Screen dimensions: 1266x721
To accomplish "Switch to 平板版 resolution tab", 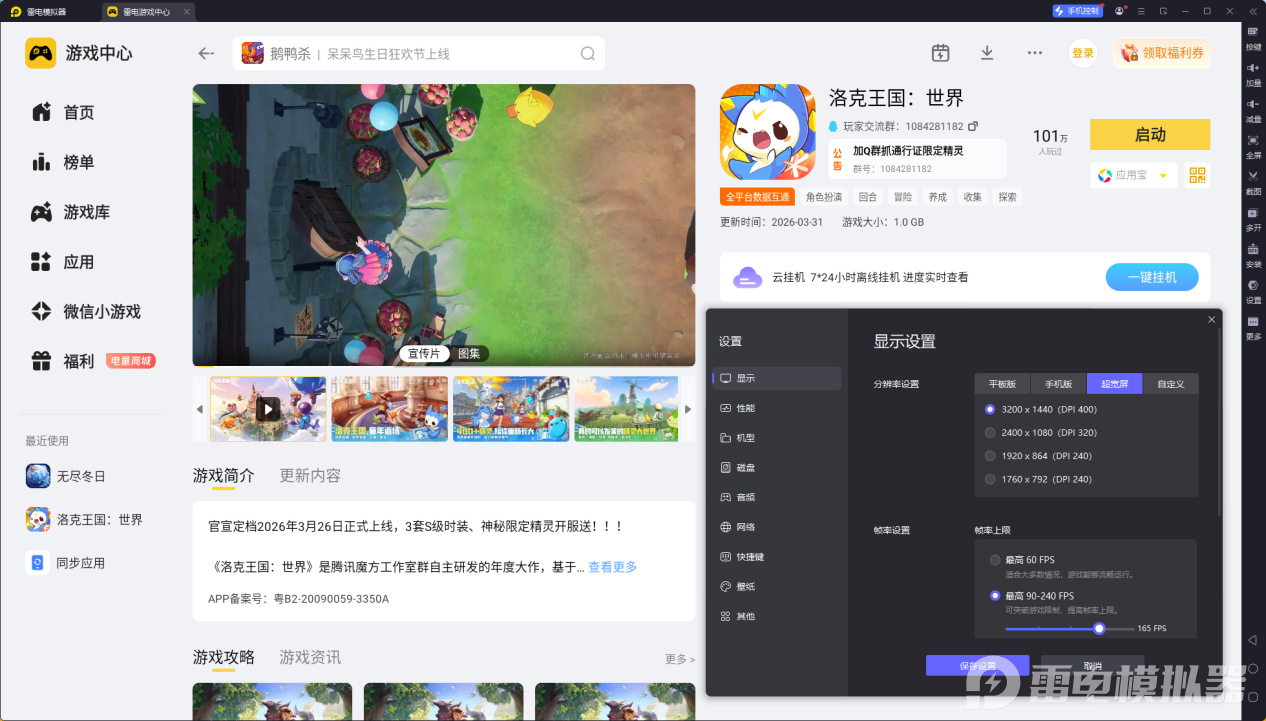I will coord(1002,383).
